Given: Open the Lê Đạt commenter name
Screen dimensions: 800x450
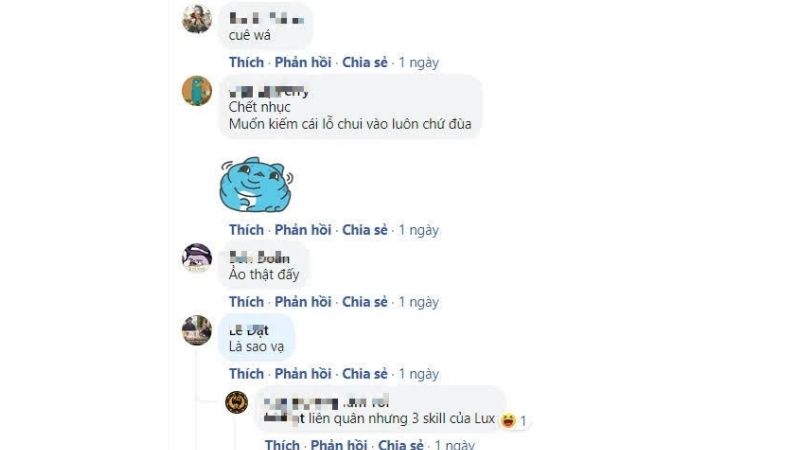Looking at the screenshot, I should click(x=248, y=331).
